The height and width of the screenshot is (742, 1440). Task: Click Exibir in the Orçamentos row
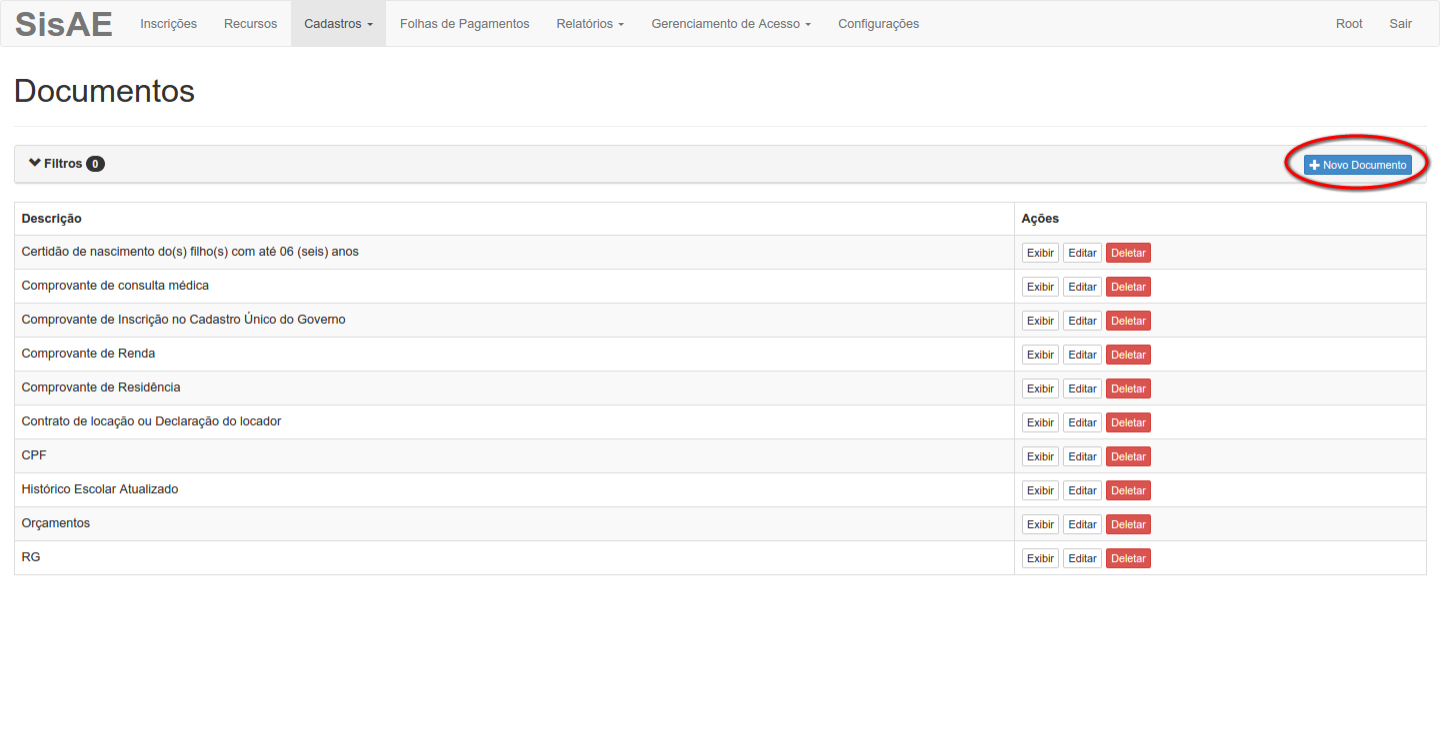click(x=1040, y=525)
